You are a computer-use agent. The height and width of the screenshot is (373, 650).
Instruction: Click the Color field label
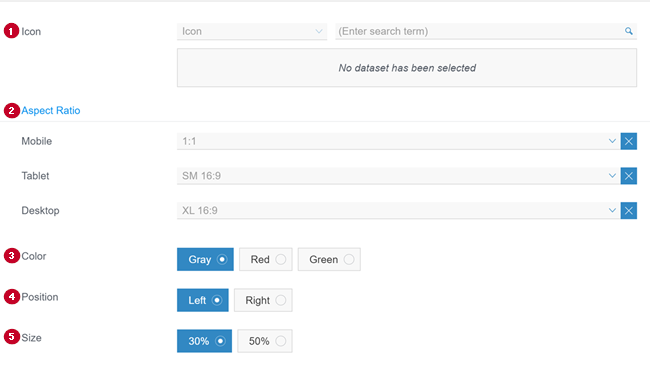pos(34,256)
